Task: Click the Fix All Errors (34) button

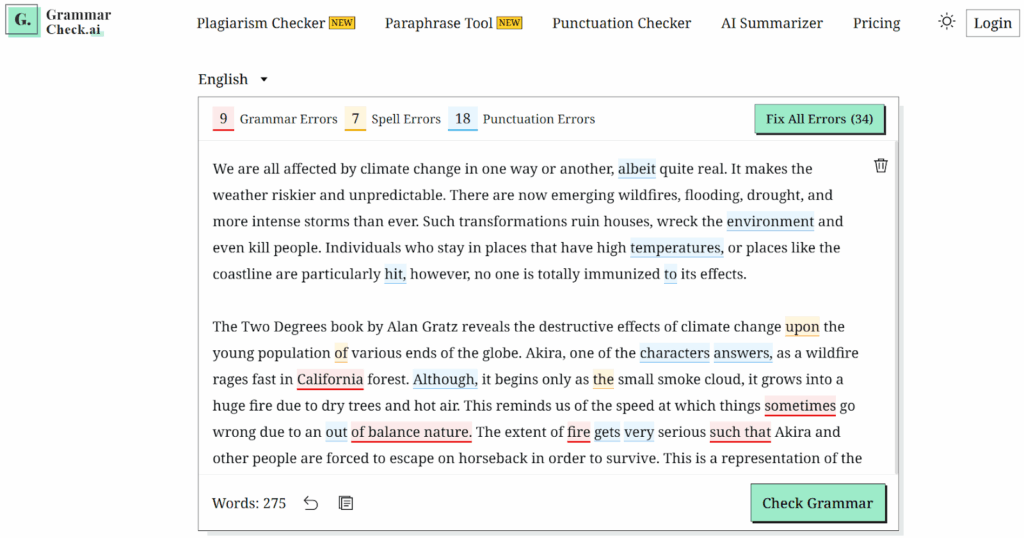Action: pos(819,119)
